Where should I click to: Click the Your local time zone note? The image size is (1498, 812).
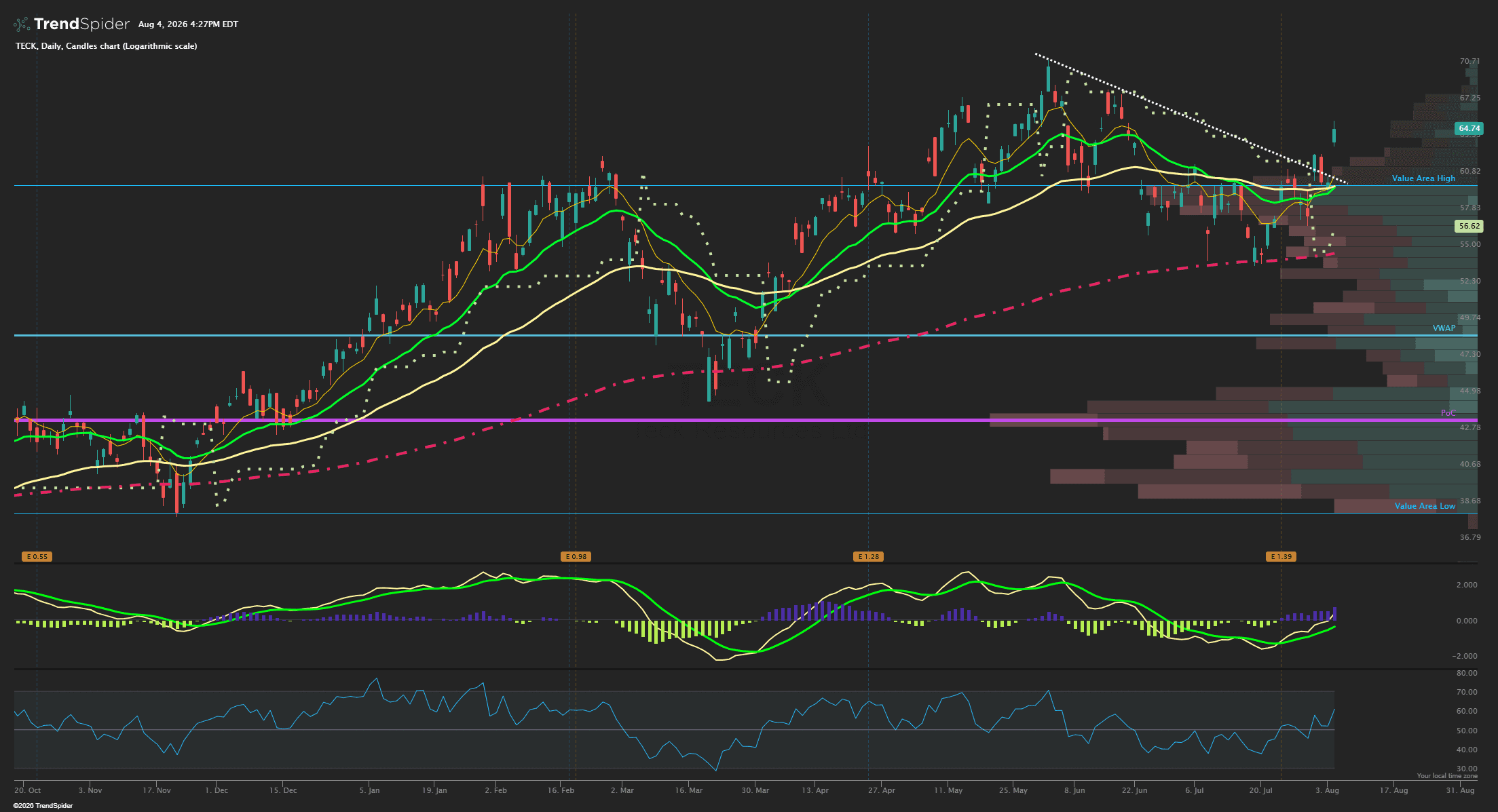(x=1447, y=776)
